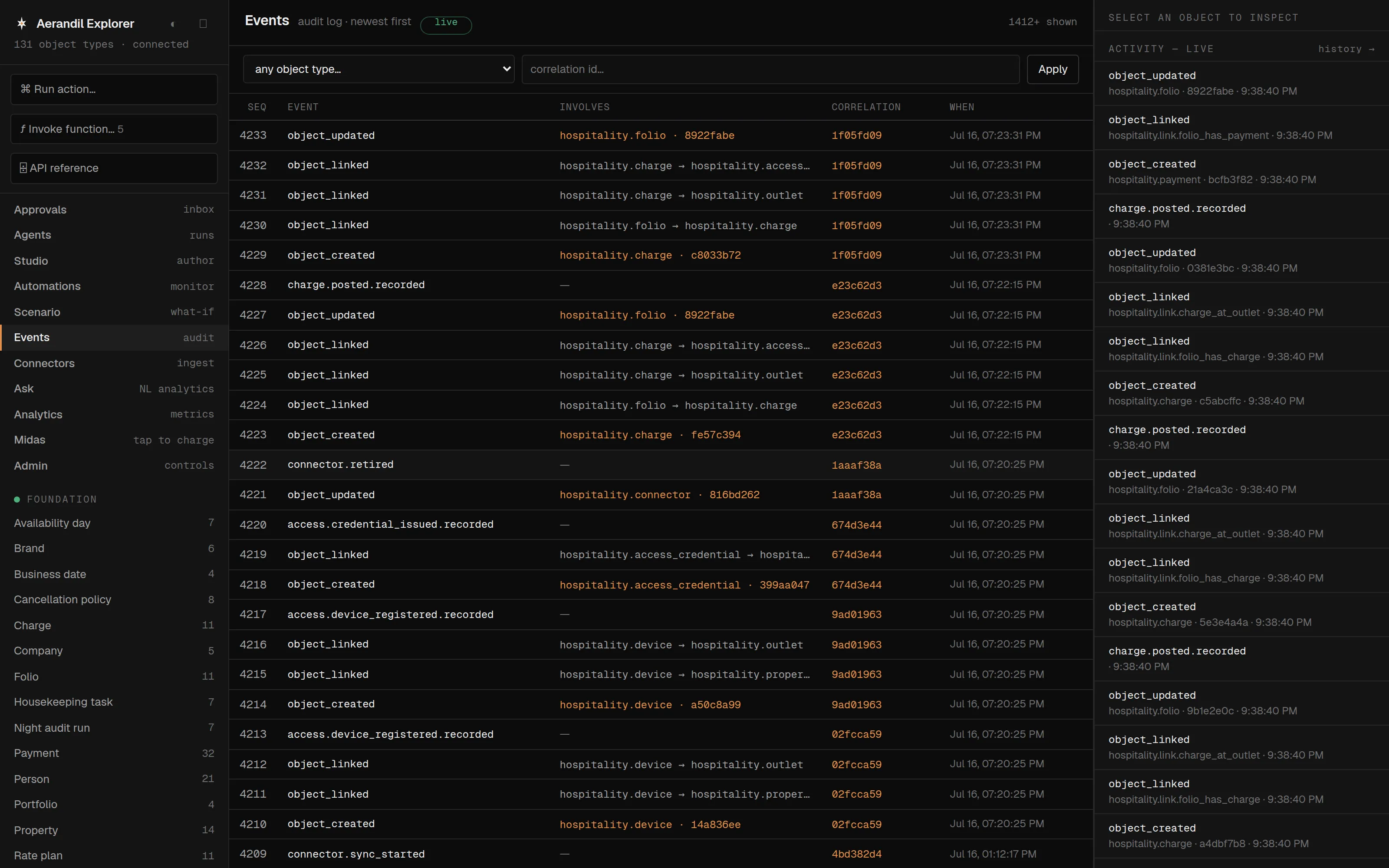Go to Approvals inbox
Image resolution: width=1389 pixels, height=868 pixels.
(114, 210)
